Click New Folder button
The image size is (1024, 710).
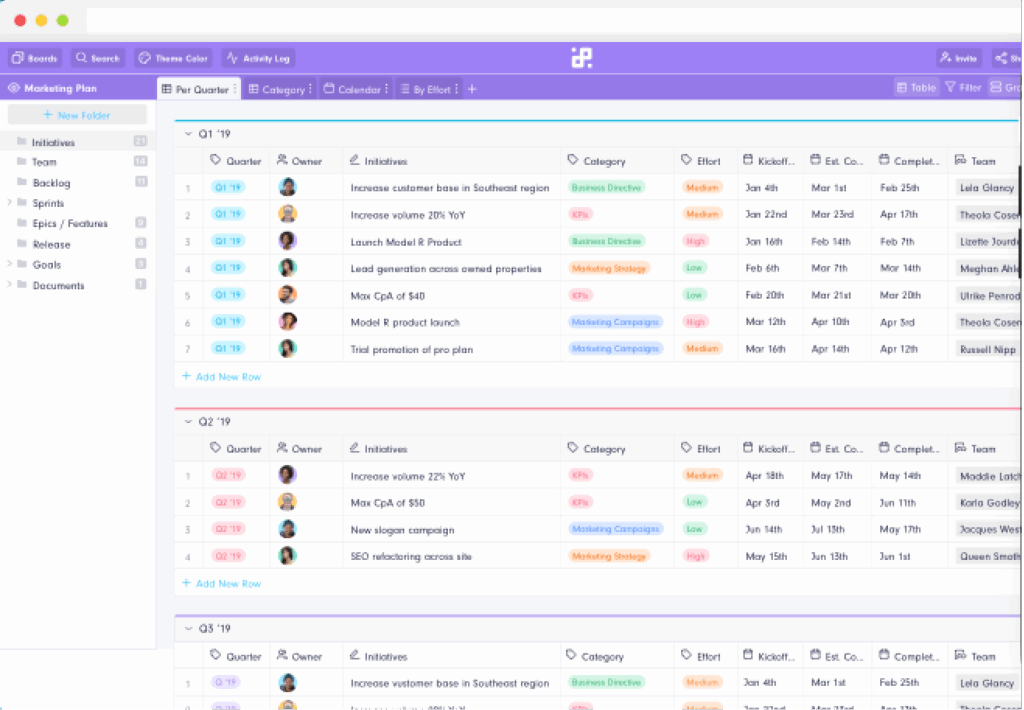(77, 115)
